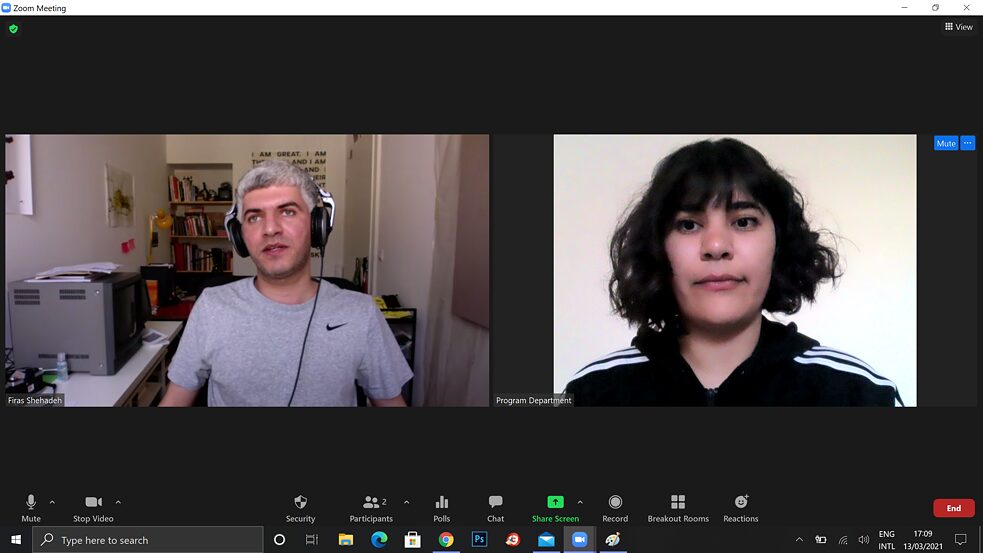Open Breakout Rooms

678,502
